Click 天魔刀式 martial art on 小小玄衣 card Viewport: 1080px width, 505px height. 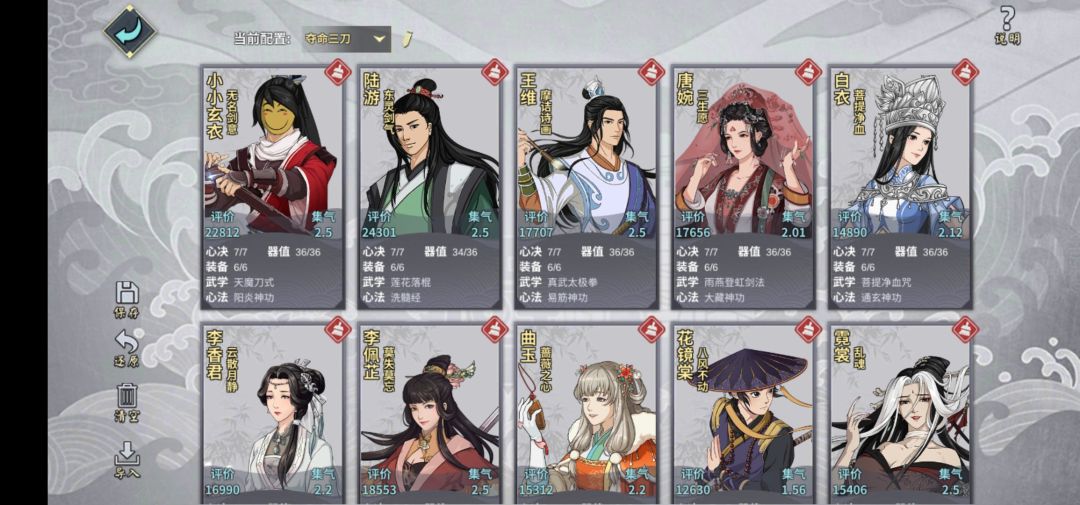click(x=254, y=282)
